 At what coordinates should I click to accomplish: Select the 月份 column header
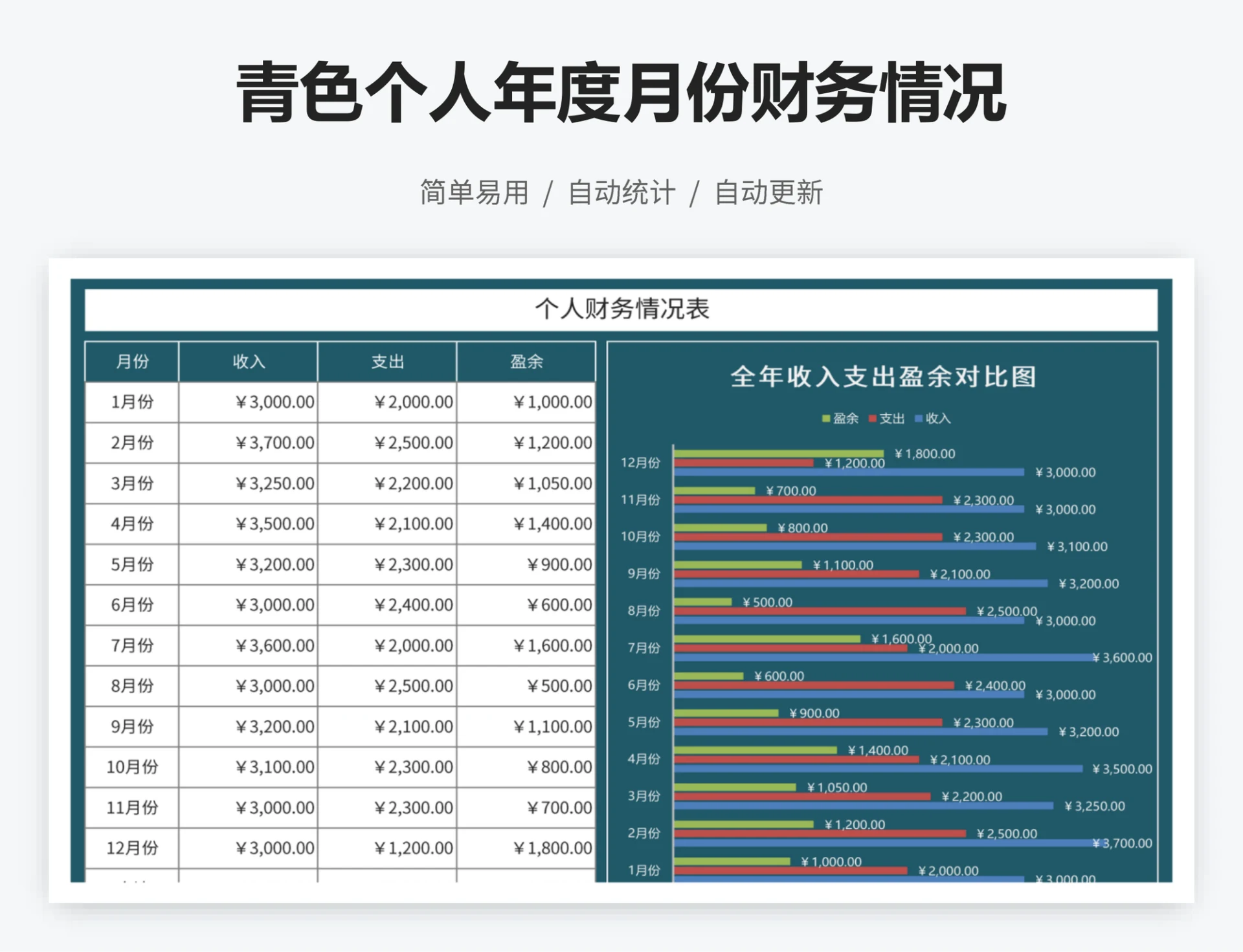pyautogui.click(x=131, y=362)
